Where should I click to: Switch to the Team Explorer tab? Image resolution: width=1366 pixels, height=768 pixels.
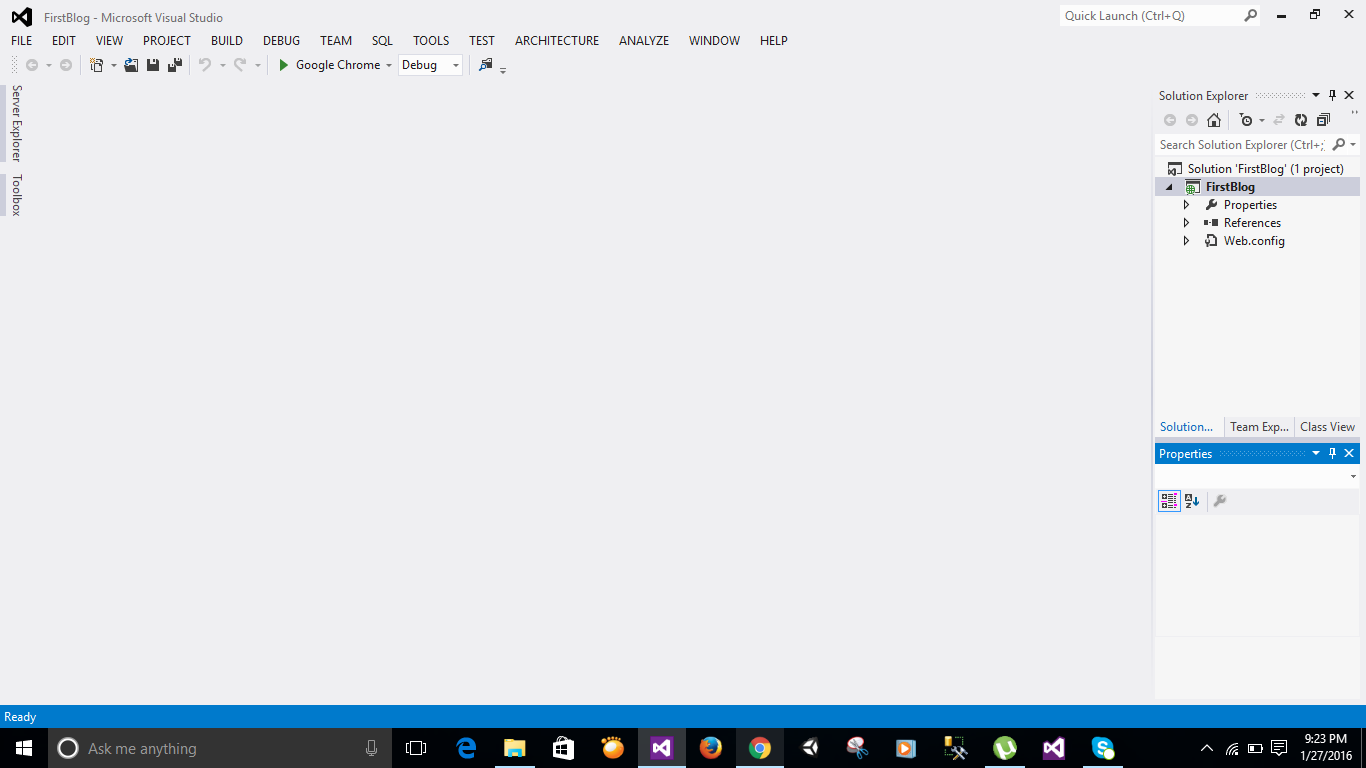tap(1259, 427)
